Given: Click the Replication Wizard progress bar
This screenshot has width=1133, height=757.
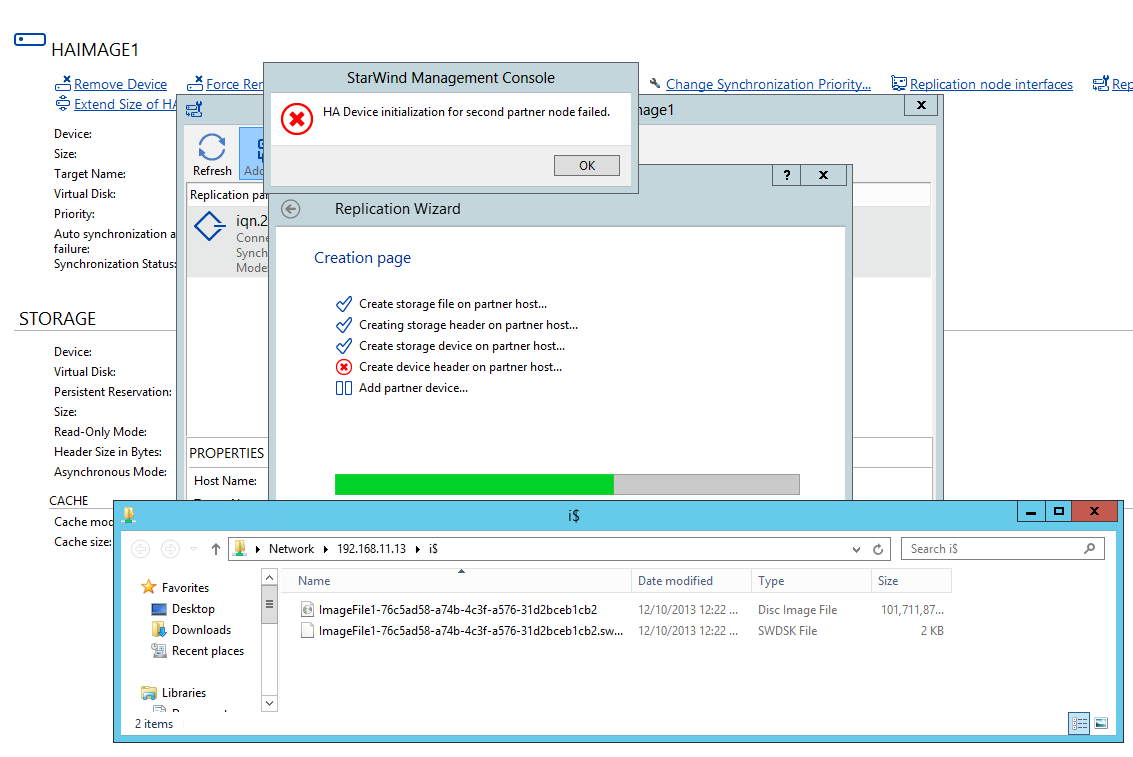Looking at the screenshot, I should 567,484.
